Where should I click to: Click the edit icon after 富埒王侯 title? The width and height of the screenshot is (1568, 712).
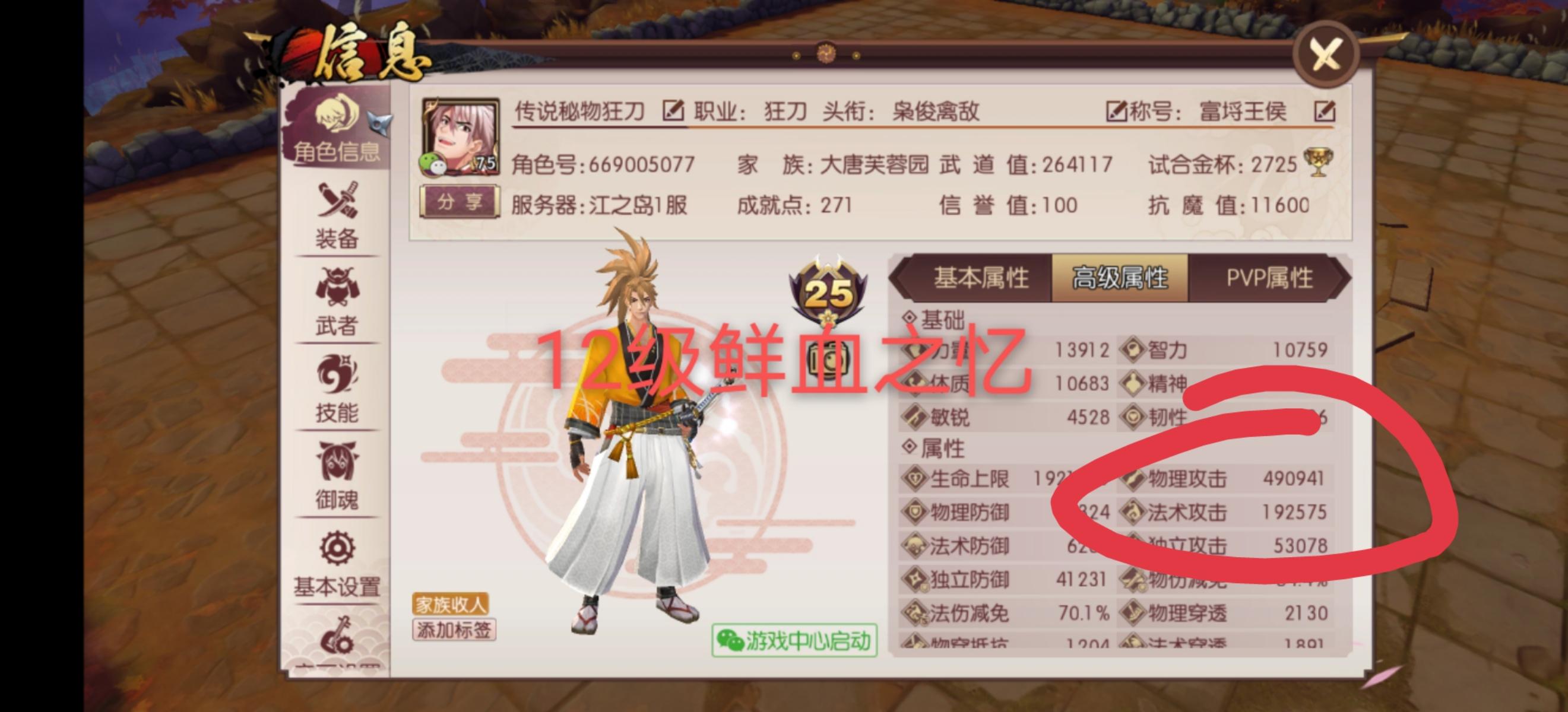1325,112
